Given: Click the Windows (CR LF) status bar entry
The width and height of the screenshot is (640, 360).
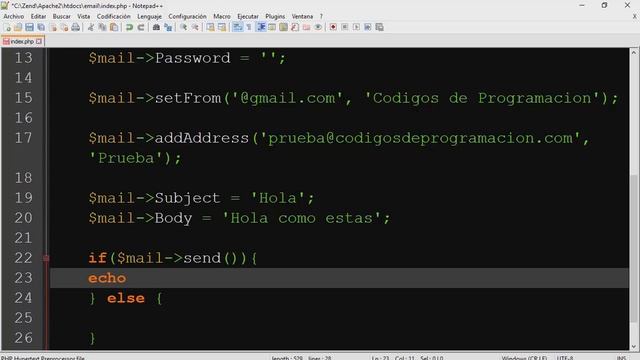Looking at the screenshot, I should pos(524,358).
